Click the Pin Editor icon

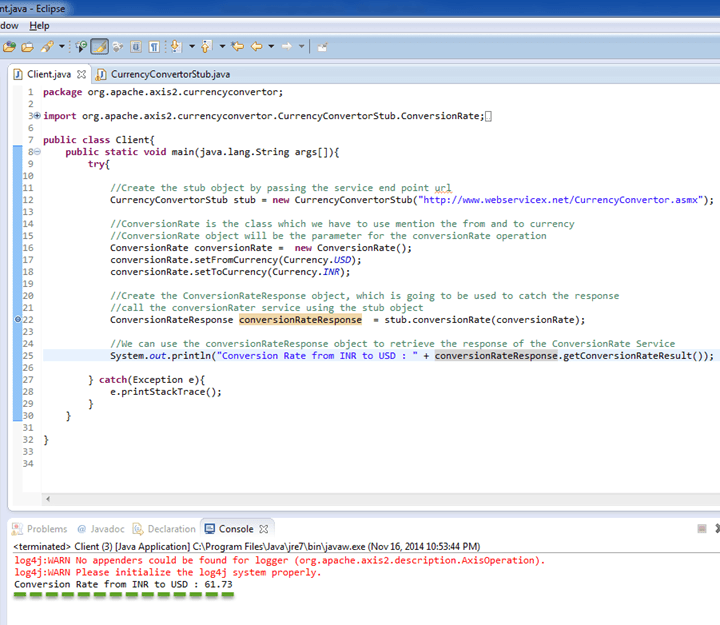tap(322, 46)
